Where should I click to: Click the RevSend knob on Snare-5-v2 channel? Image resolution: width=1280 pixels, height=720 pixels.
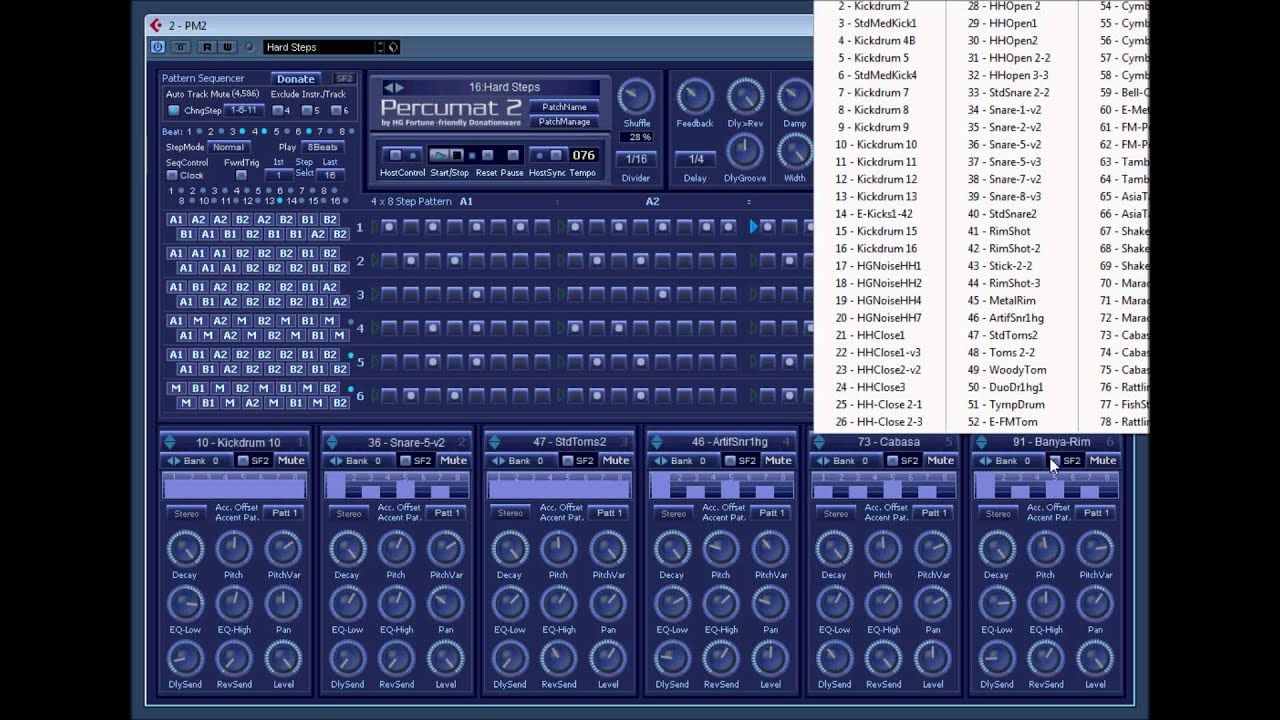click(396, 658)
